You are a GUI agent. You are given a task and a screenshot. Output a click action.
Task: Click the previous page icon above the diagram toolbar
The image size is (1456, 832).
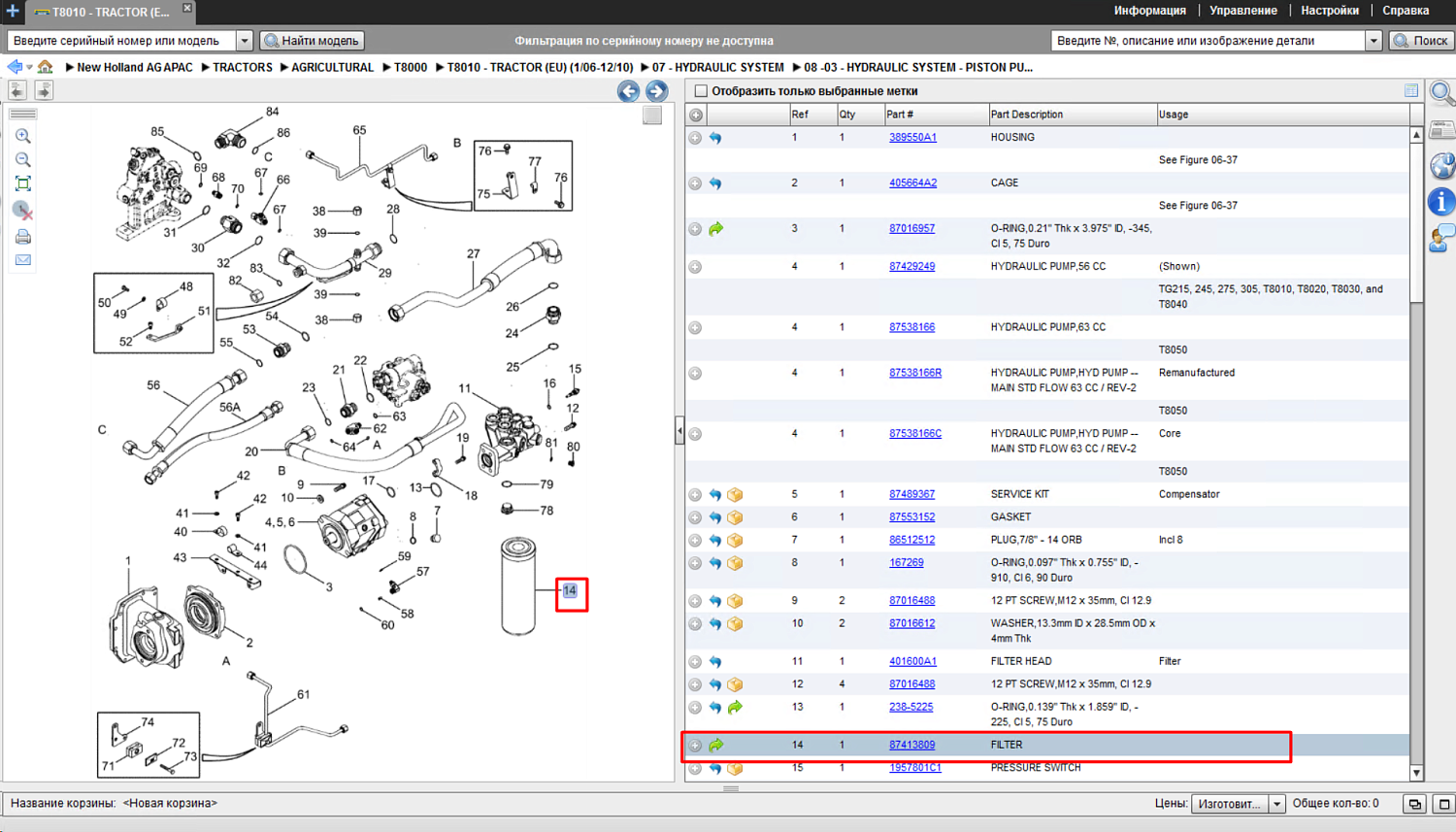pos(17,90)
